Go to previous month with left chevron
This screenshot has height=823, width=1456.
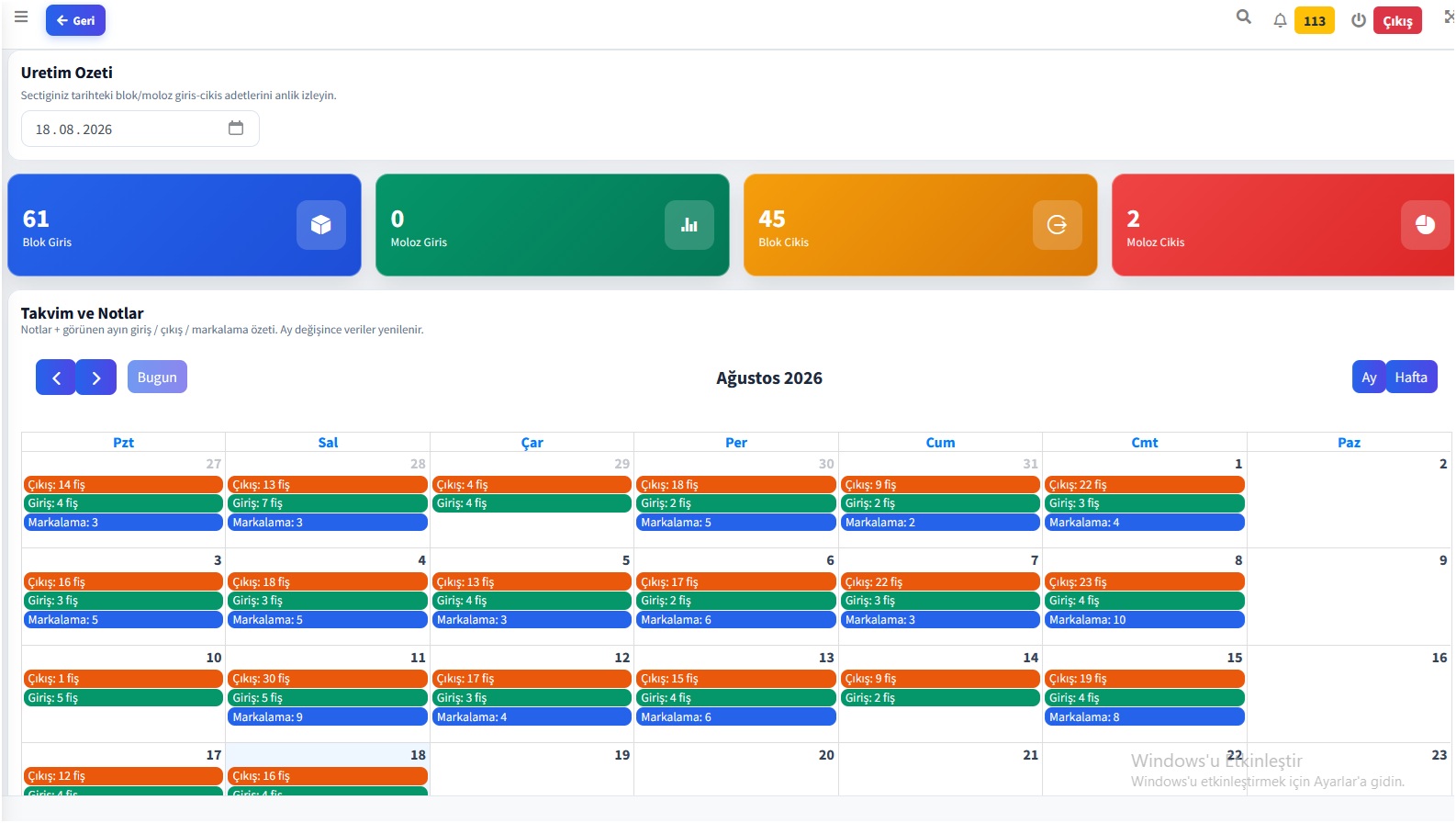(x=56, y=378)
